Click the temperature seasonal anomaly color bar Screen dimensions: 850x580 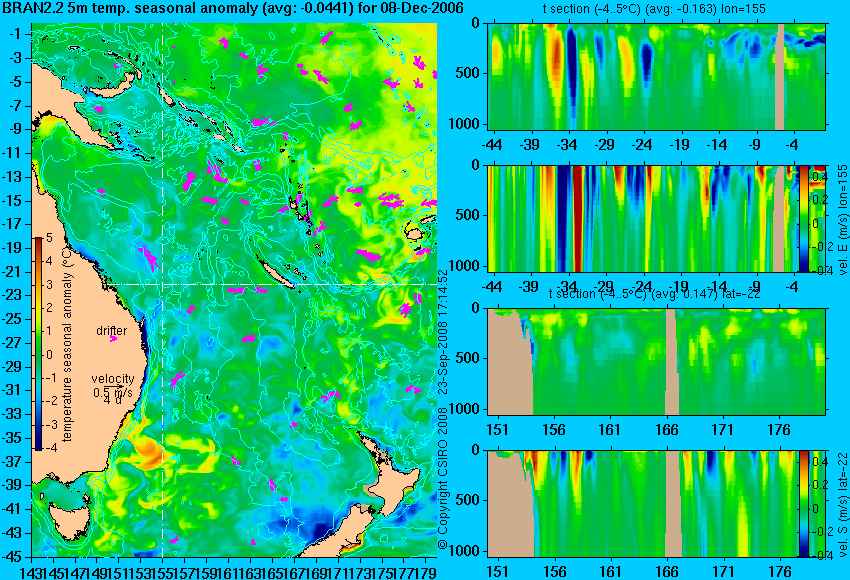[38, 344]
